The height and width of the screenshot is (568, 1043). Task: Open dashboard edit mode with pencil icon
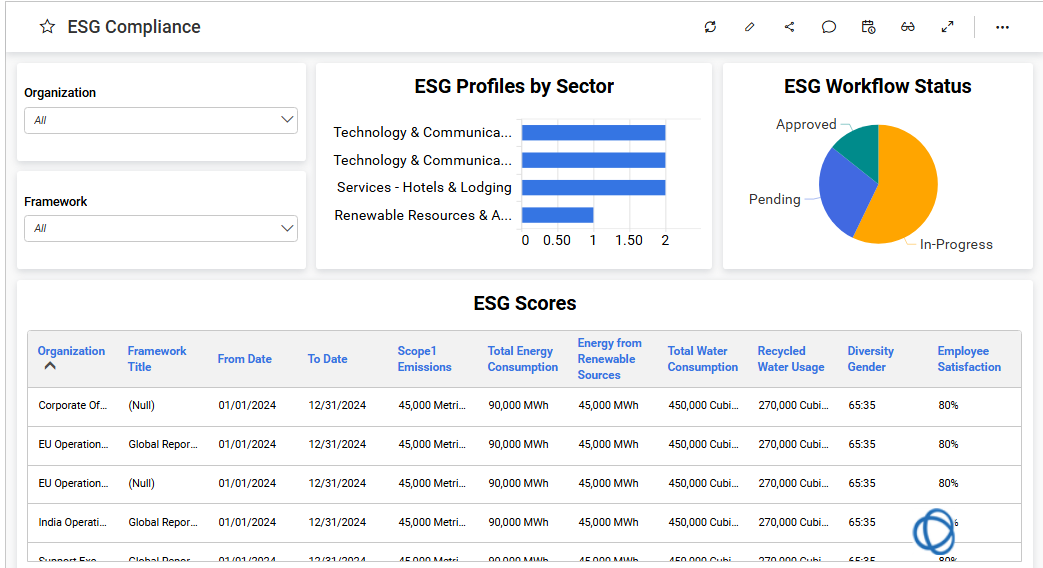(x=750, y=27)
